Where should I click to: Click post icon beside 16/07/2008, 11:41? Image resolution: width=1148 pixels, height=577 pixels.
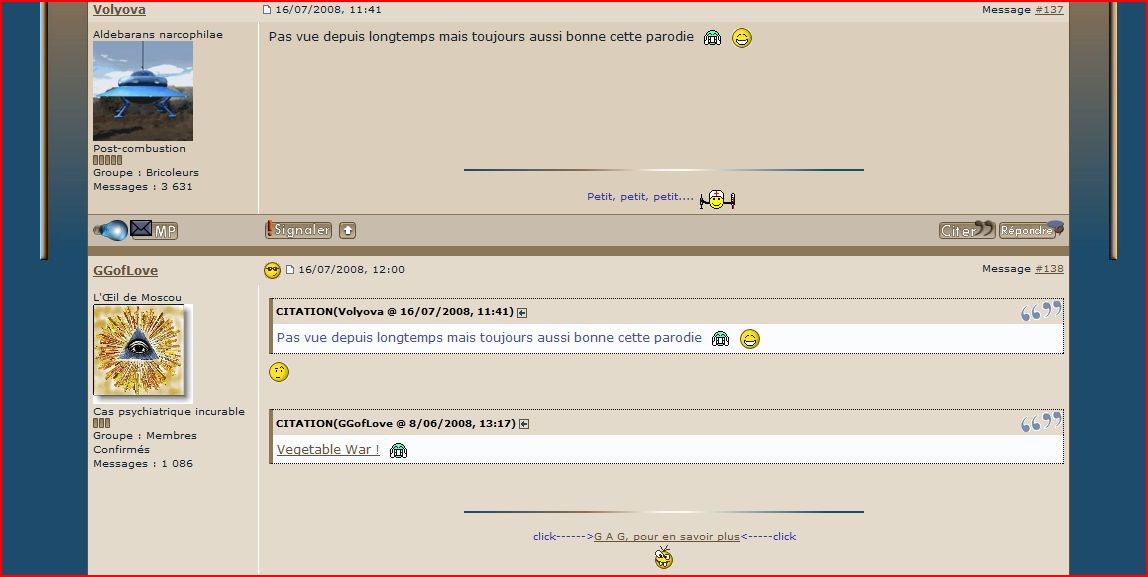coord(267,10)
